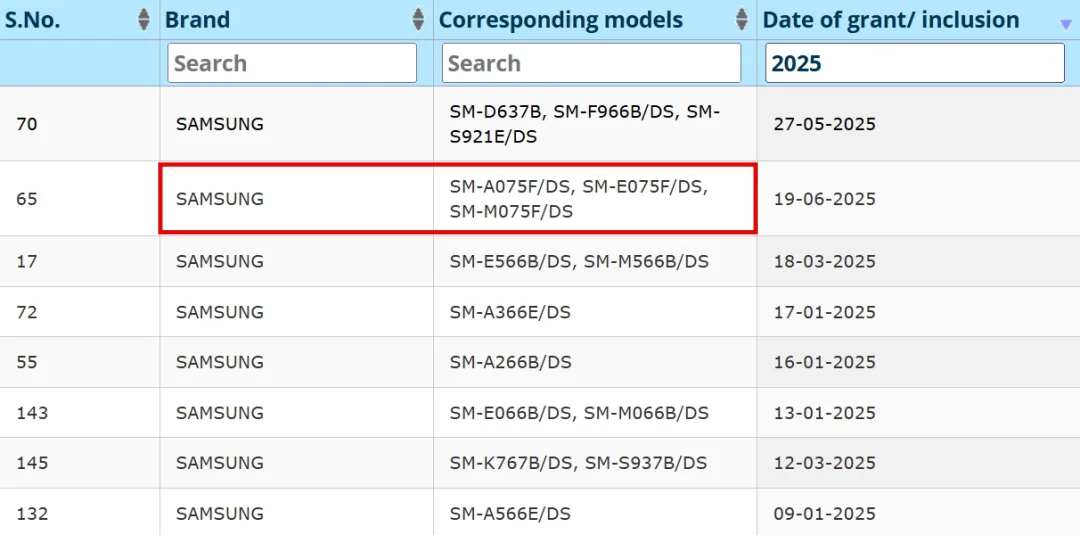Select serial number 70 cell
This screenshot has height=535, width=1080.
[x=80, y=124]
